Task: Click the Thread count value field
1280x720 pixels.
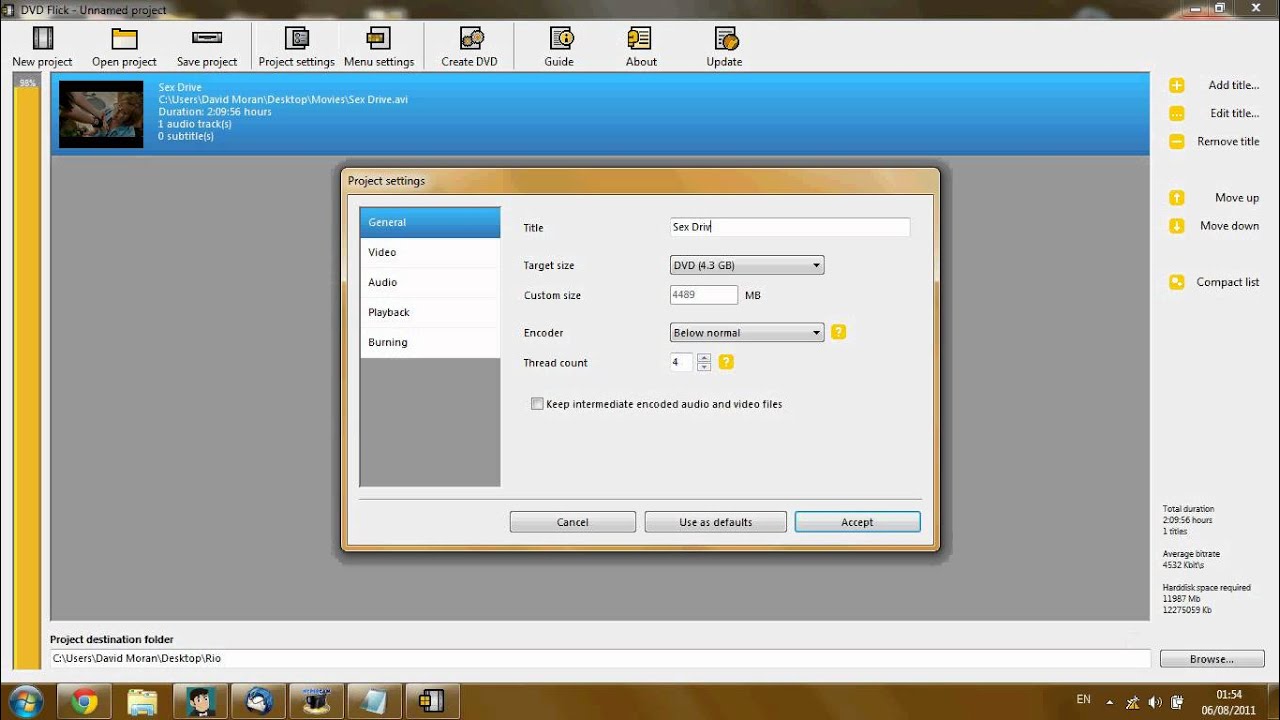Action: (x=682, y=362)
